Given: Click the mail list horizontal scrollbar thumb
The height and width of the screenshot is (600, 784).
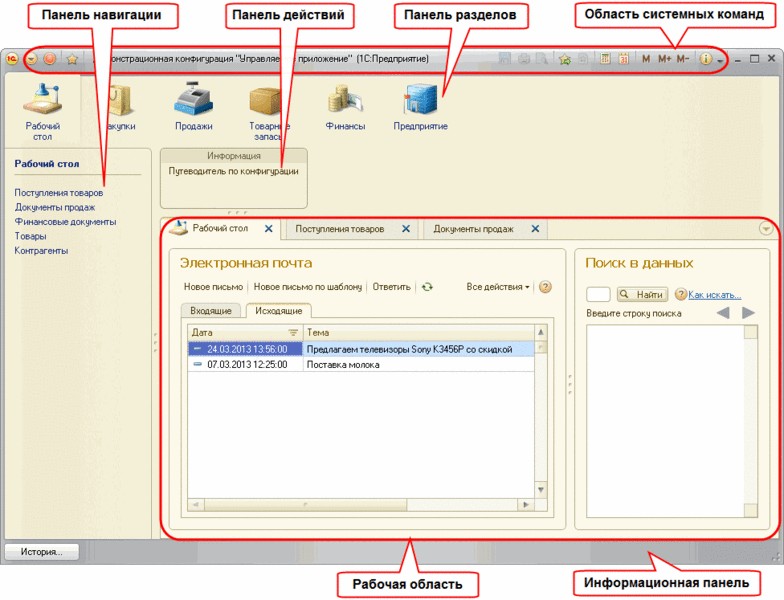Looking at the screenshot, I should pyautogui.click(x=306, y=504).
